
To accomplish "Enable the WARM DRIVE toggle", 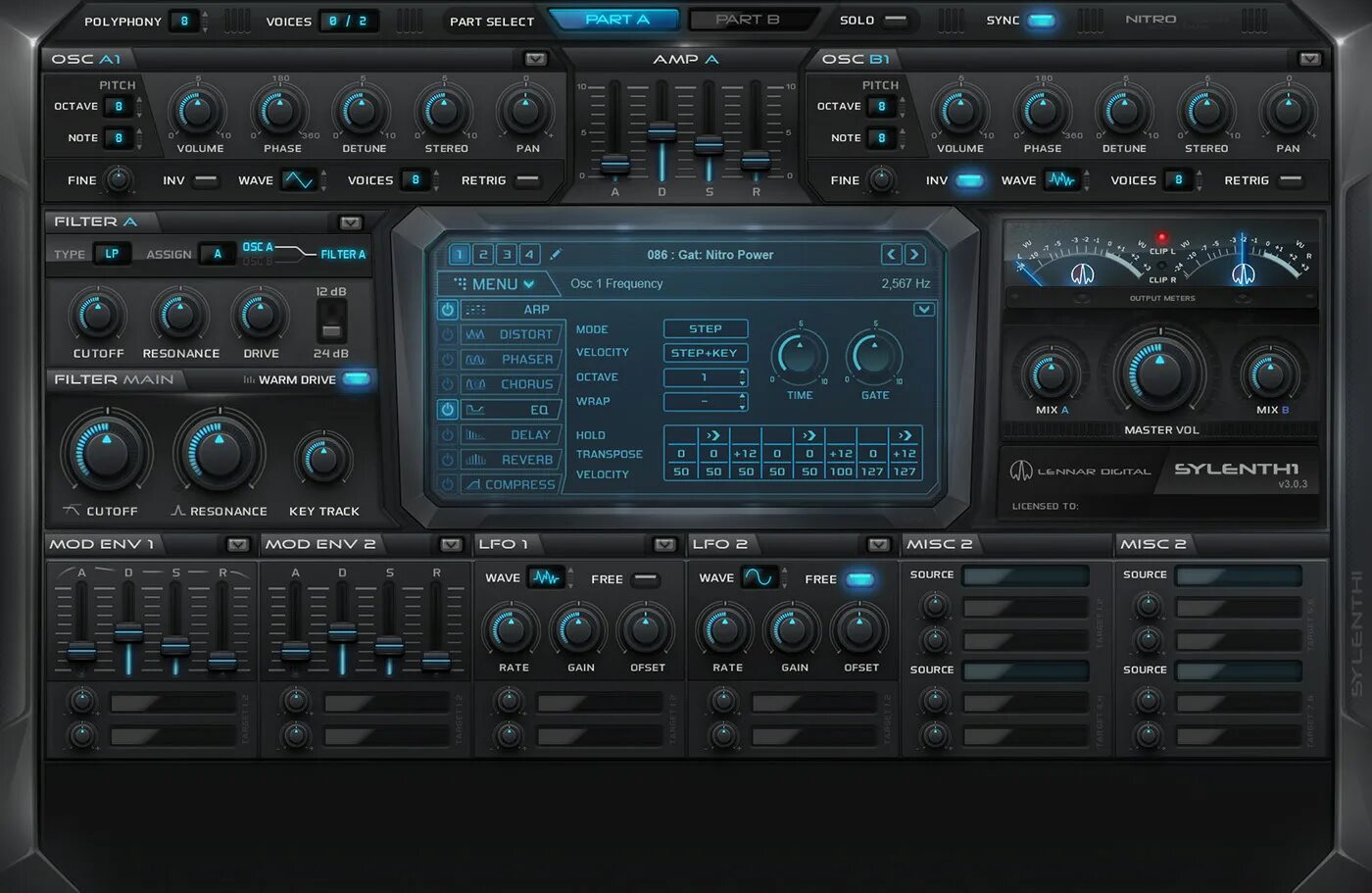I will (356, 378).
